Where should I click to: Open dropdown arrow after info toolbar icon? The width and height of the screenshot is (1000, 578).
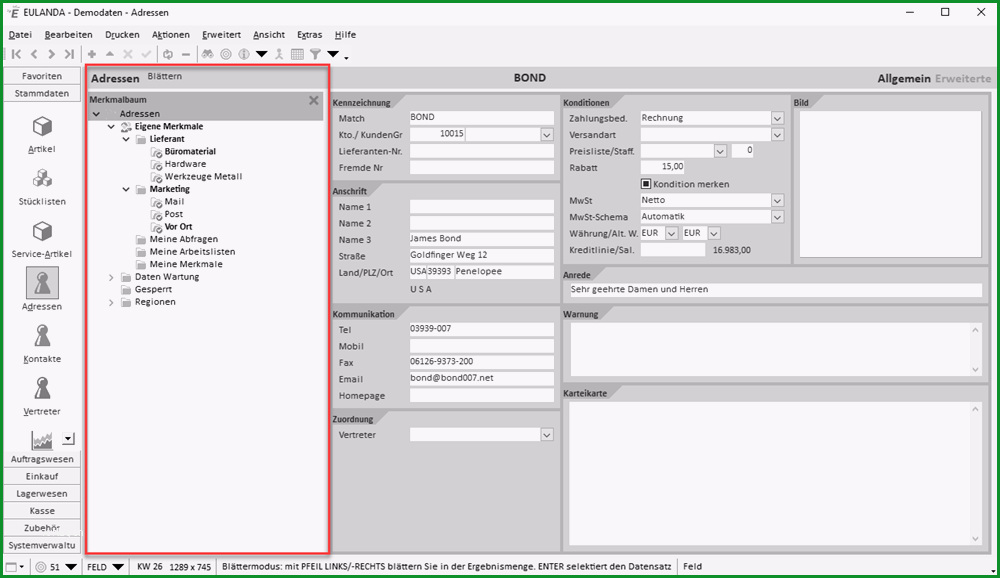(261, 54)
